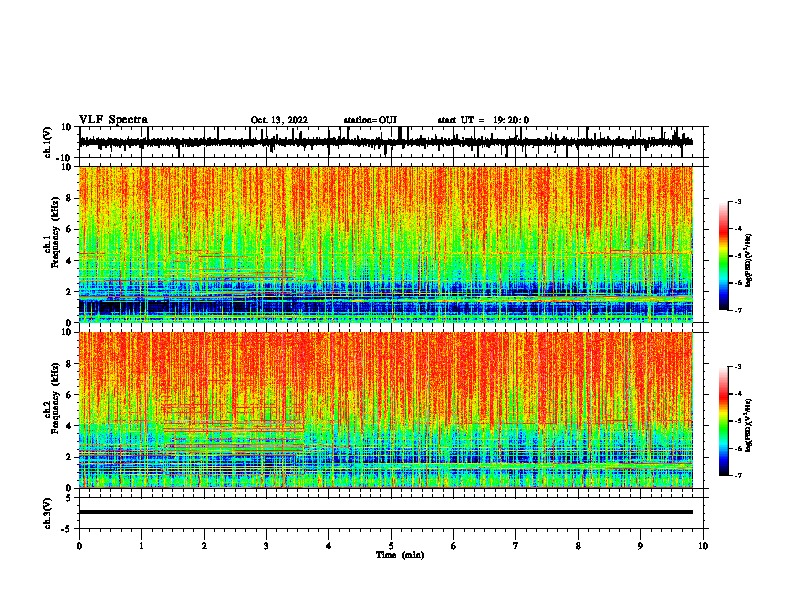Click time axis tick label "5"
This screenshot has height=612, width=792.
tap(391, 546)
